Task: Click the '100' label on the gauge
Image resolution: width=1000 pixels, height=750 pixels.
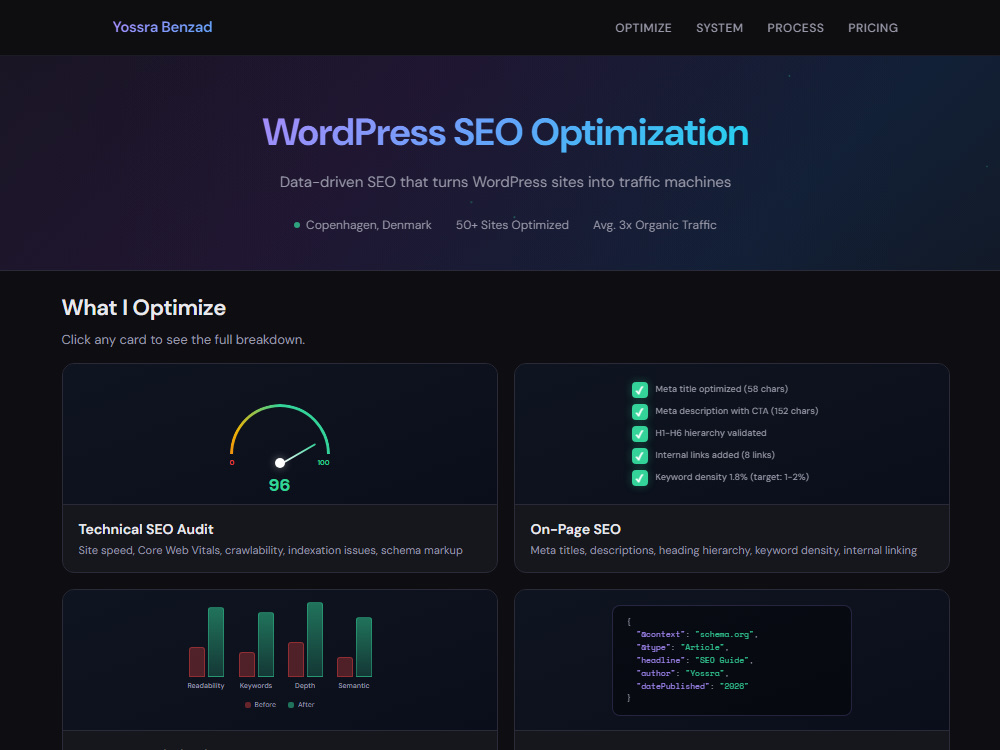Action: click(323, 462)
